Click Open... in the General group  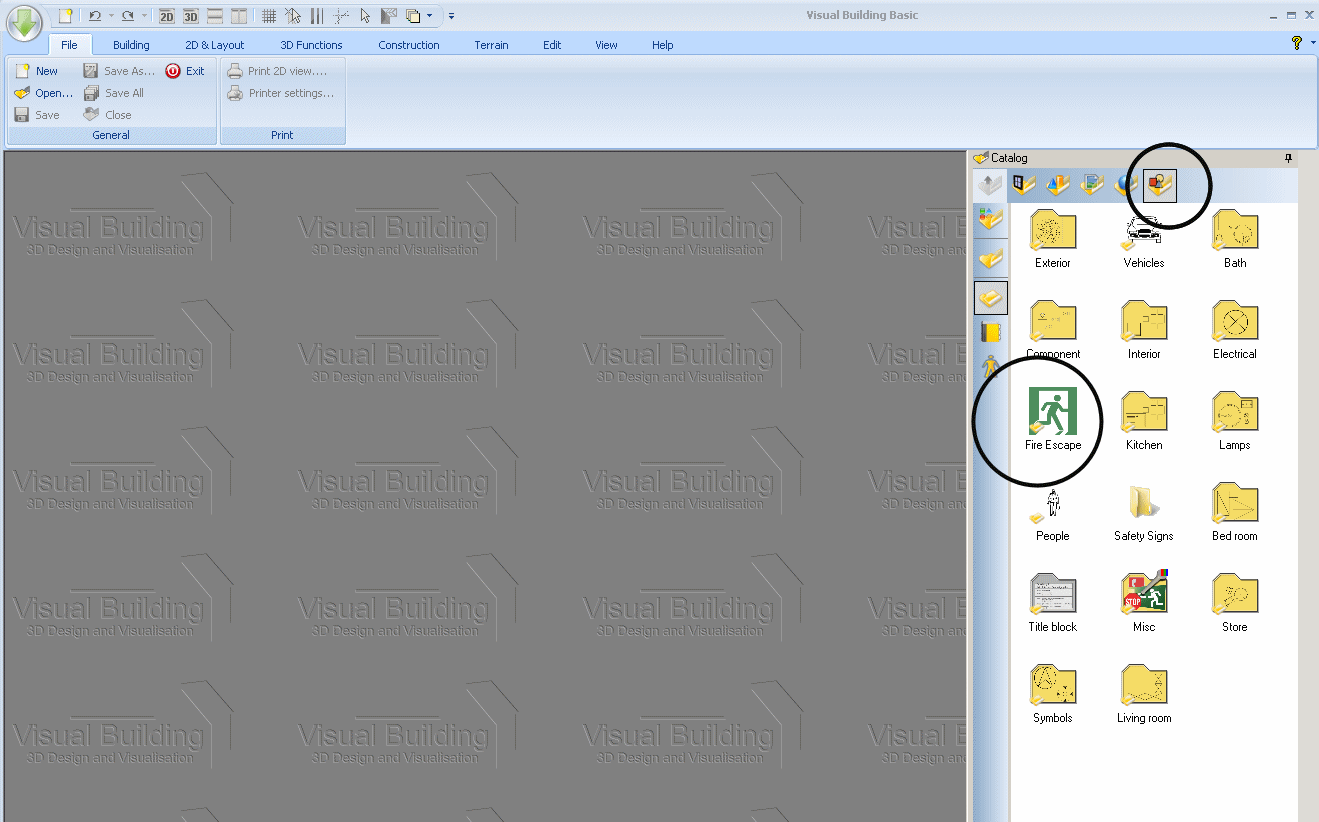click(44, 93)
